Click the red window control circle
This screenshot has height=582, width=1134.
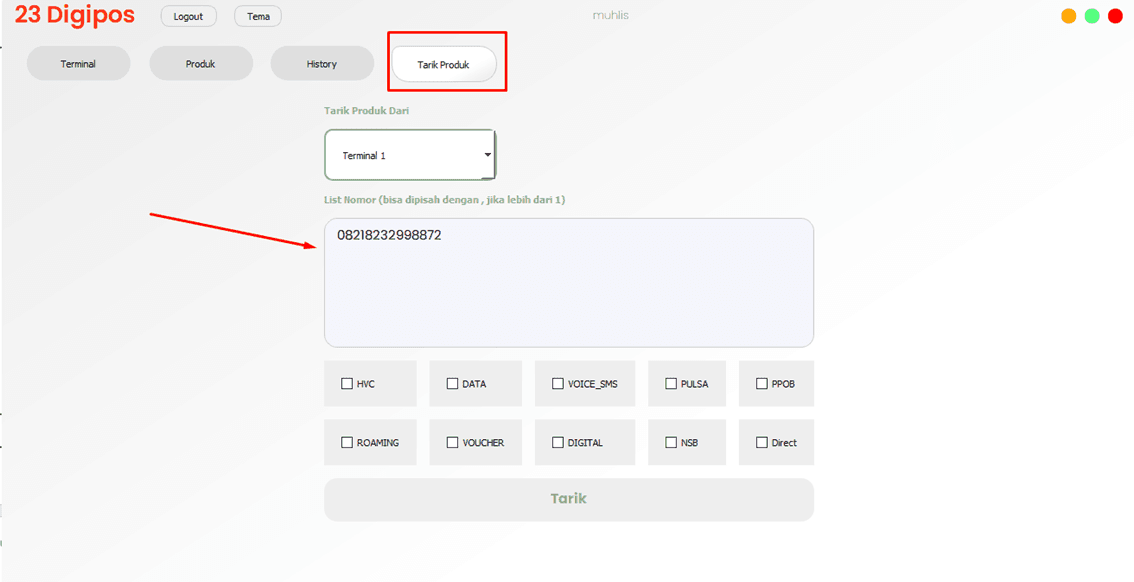(x=1115, y=16)
